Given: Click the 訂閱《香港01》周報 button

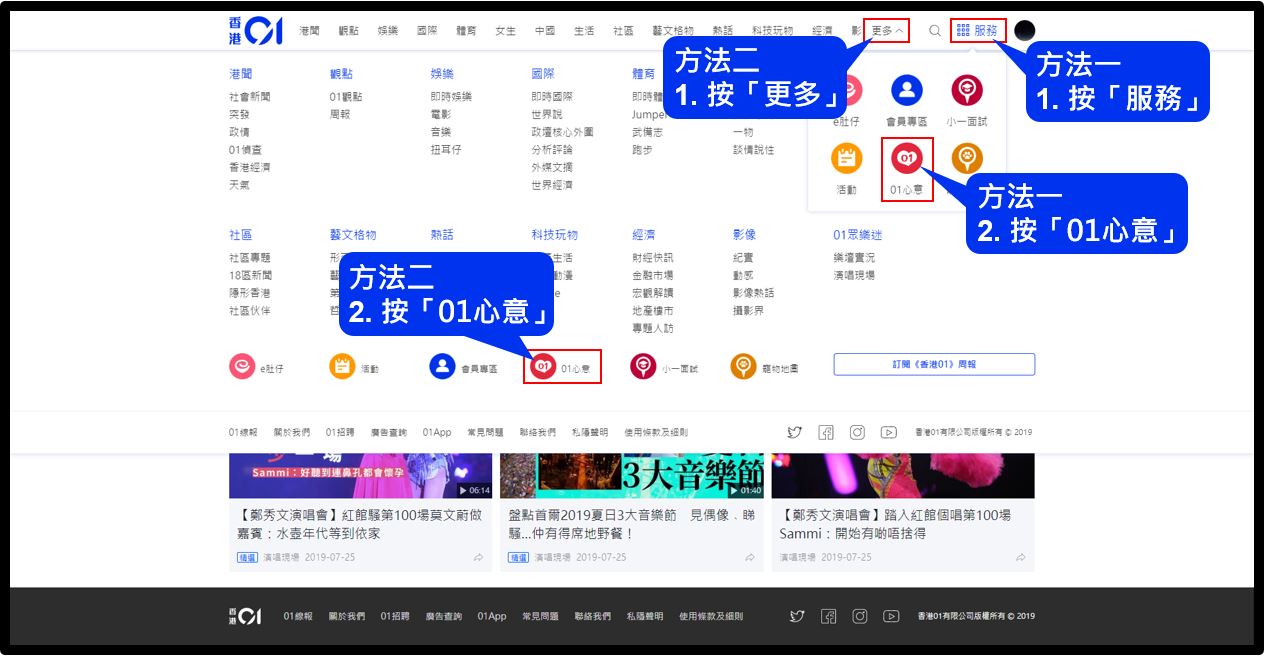Looking at the screenshot, I should (934, 365).
